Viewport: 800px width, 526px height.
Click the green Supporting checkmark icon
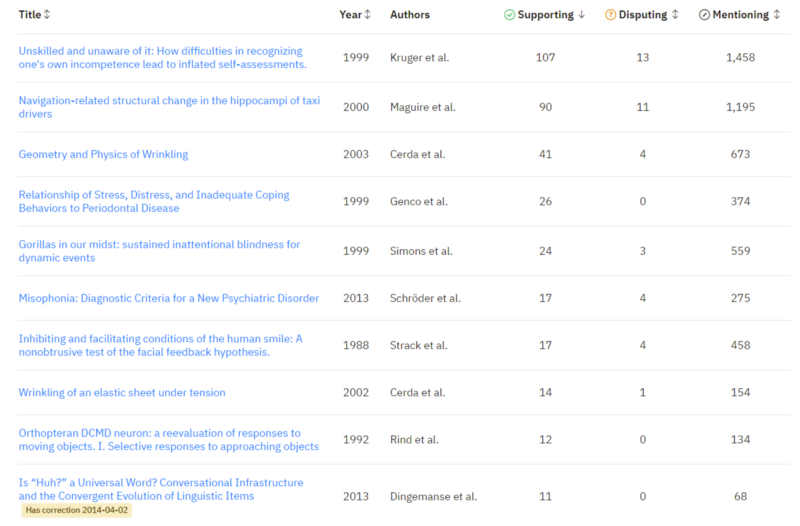pos(509,15)
